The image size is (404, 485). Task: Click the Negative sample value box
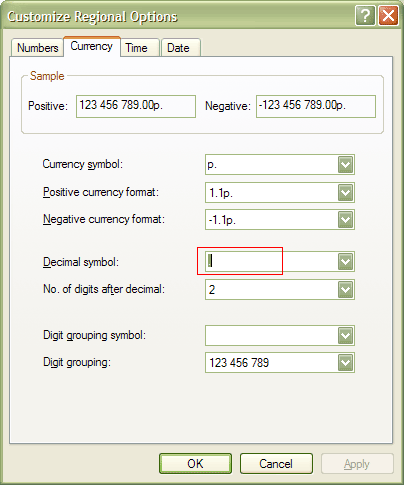(316, 106)
